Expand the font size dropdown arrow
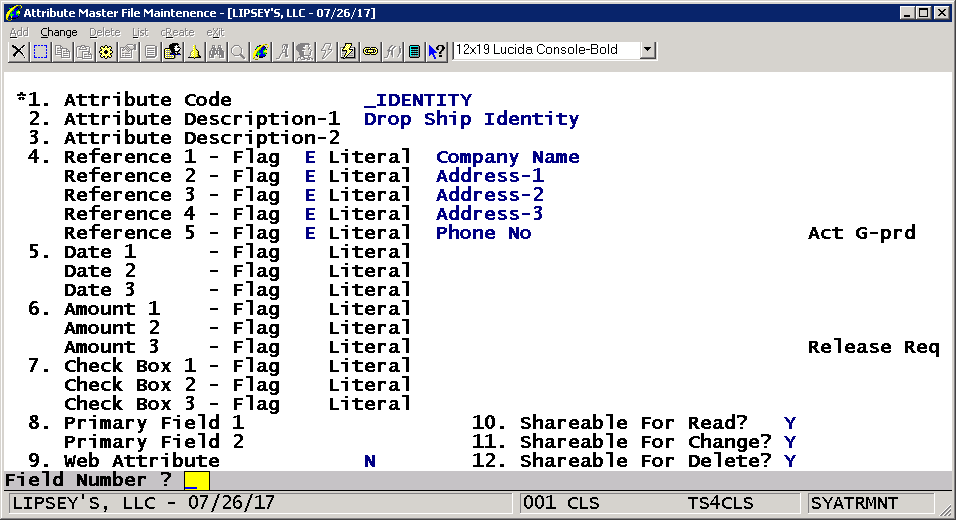Image resolution: width=956 pixels, height=520 pixels. [x=647, y=50]
